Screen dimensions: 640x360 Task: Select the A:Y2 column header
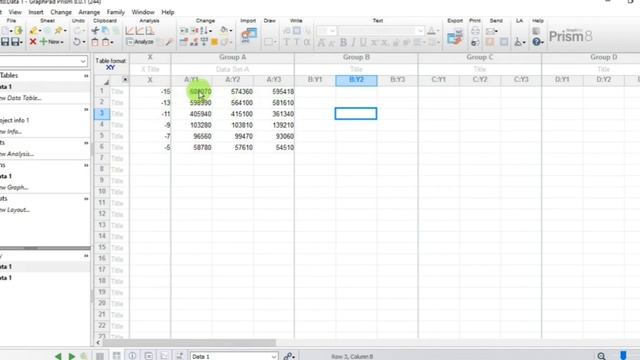[233, 80]
